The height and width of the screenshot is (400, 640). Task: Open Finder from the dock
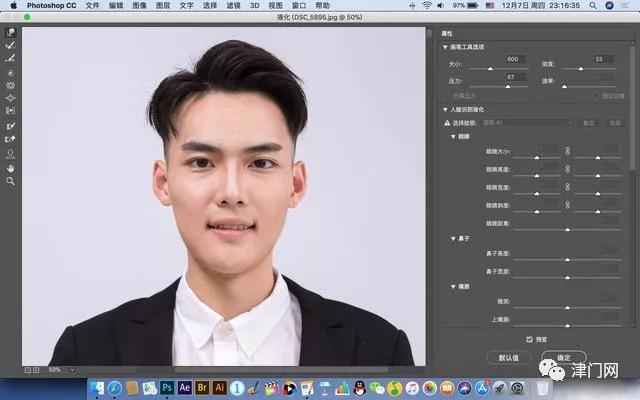(97, 388)
